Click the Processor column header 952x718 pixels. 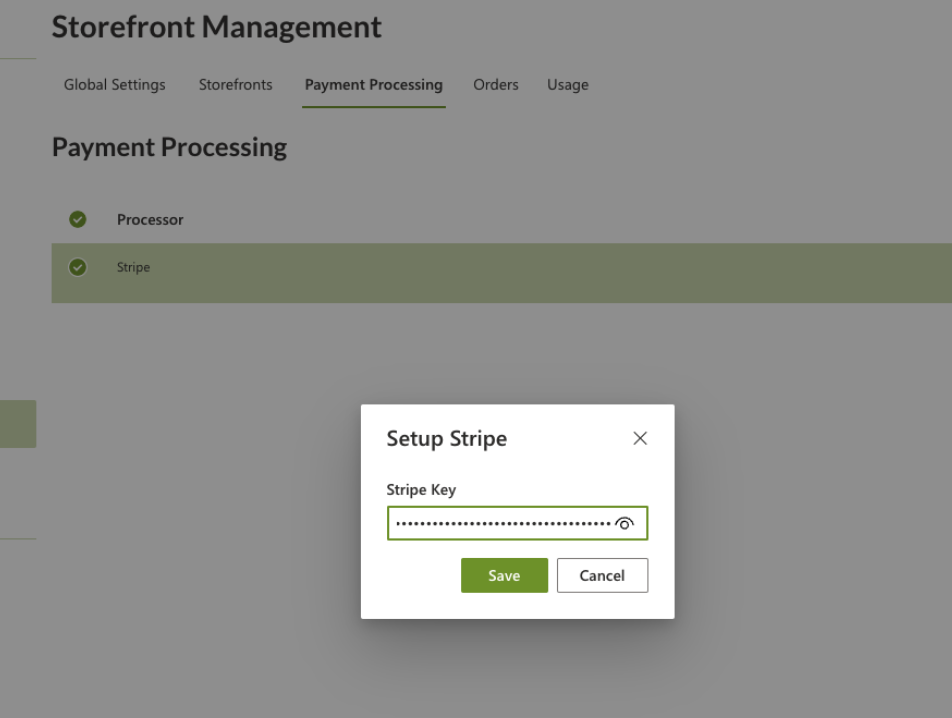pyautogui.click(x=150, y=220)
